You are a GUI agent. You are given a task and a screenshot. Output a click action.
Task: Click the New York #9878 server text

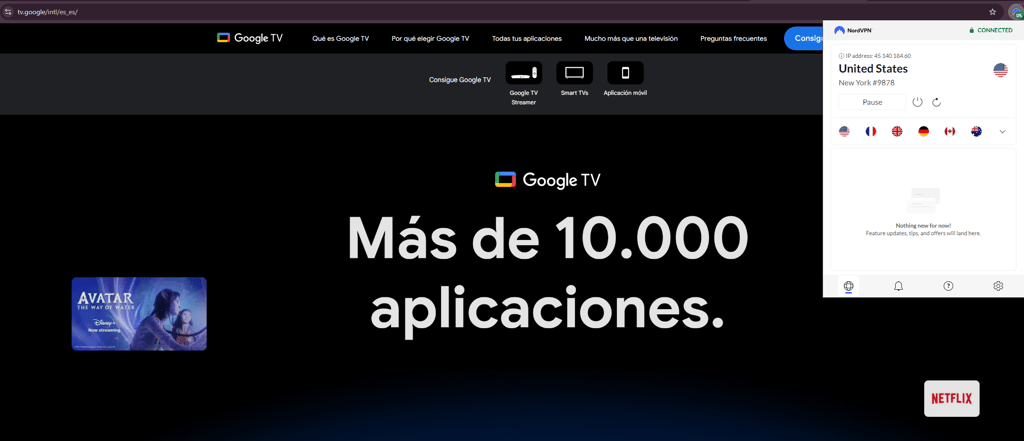click(866, 83)
